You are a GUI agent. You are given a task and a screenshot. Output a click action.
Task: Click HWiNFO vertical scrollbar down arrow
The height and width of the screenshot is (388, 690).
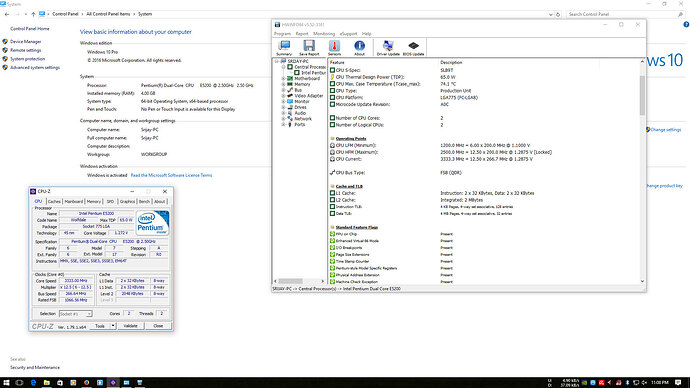pyautogui.click(x=642, y=281)
